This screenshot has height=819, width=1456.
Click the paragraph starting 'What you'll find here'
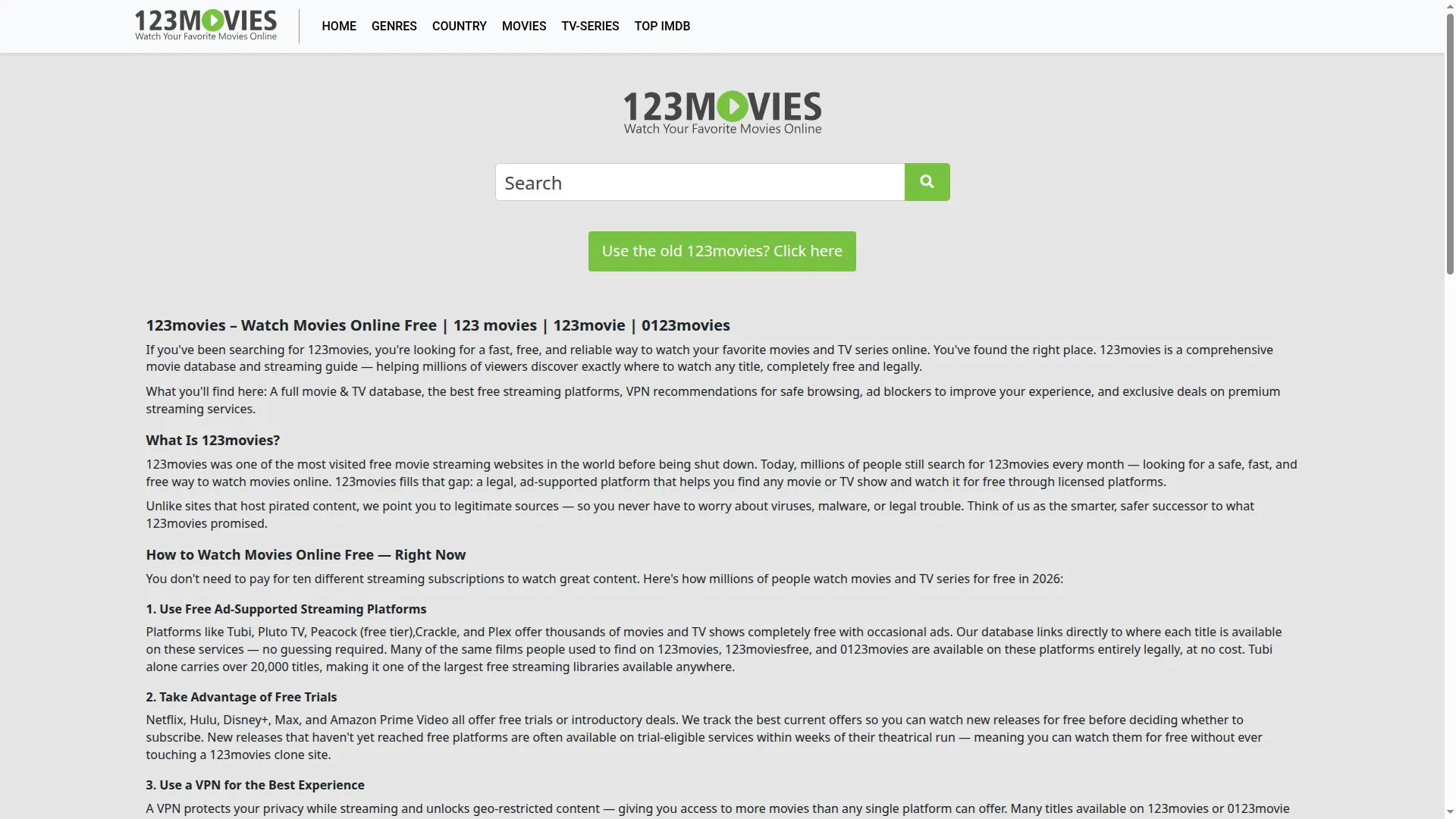click(713, 400)
